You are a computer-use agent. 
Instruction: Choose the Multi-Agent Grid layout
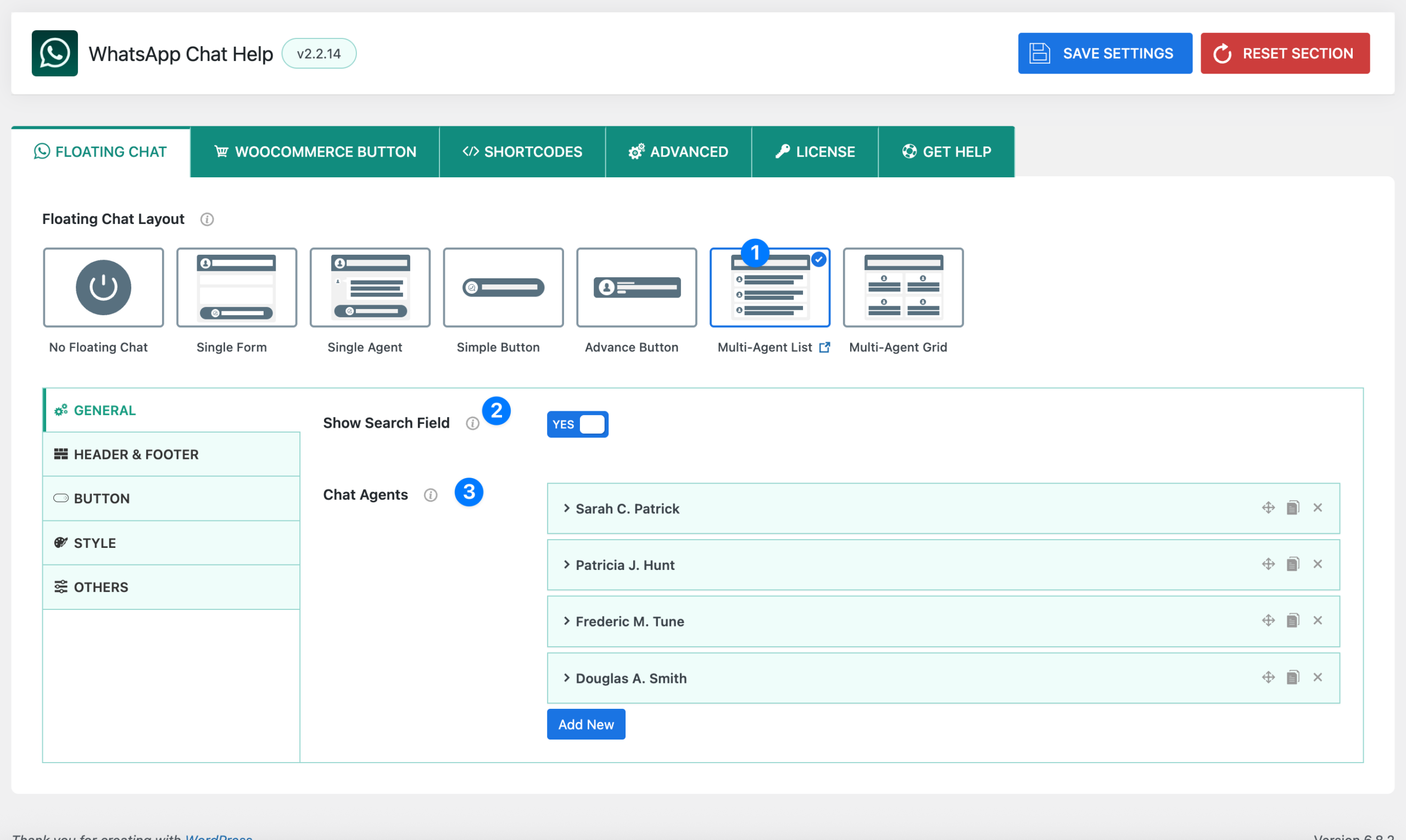pos(902,288)
